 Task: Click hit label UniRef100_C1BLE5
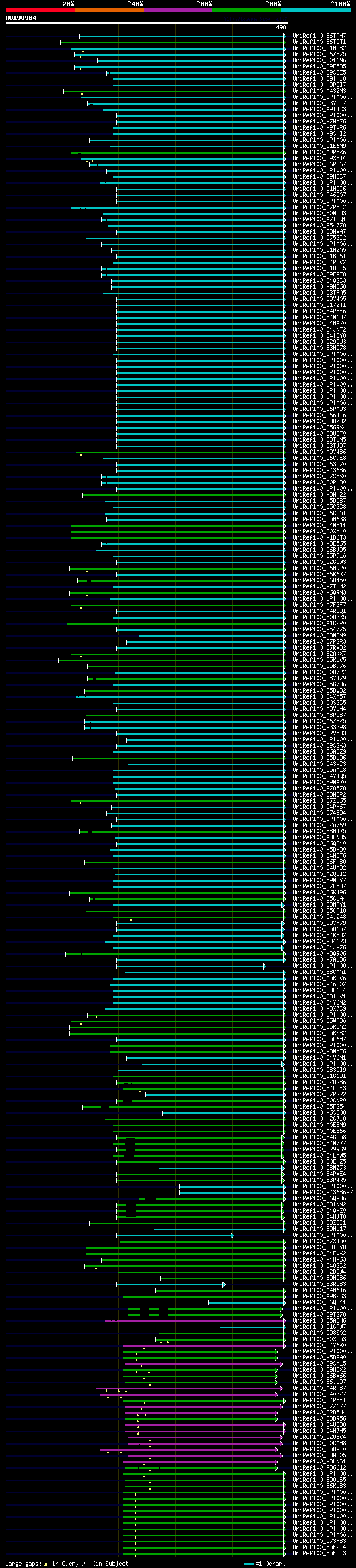tap(319, 269)
